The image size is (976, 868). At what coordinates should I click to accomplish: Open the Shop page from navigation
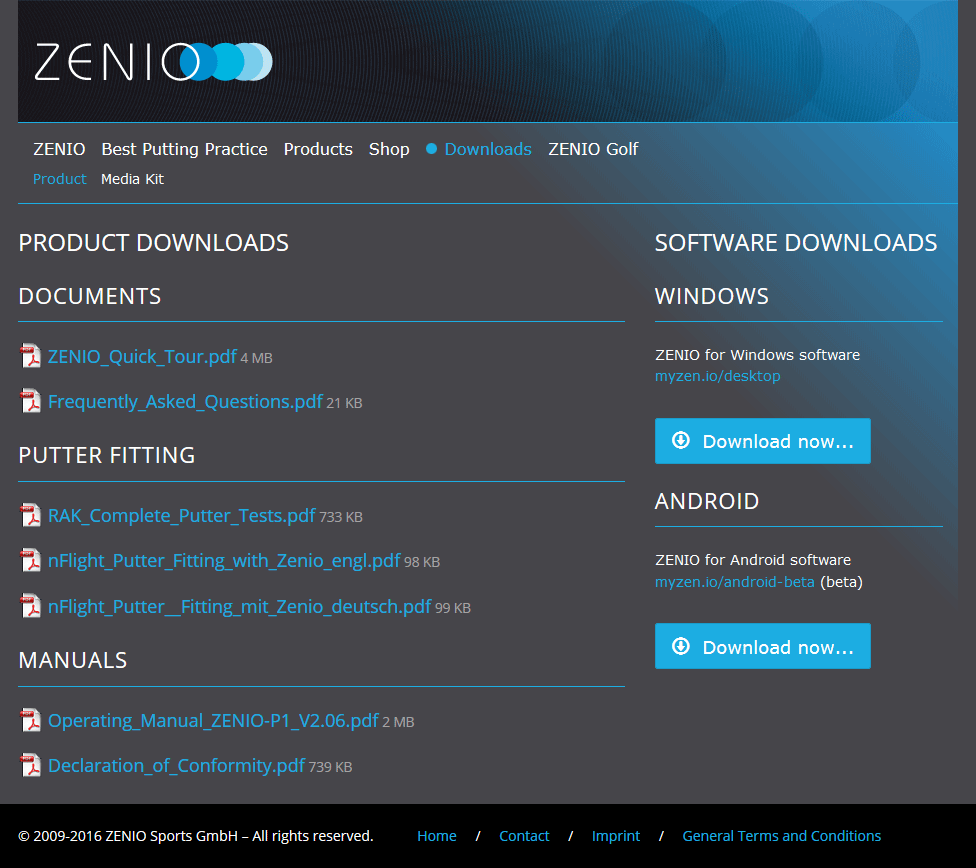coord(389,149)
